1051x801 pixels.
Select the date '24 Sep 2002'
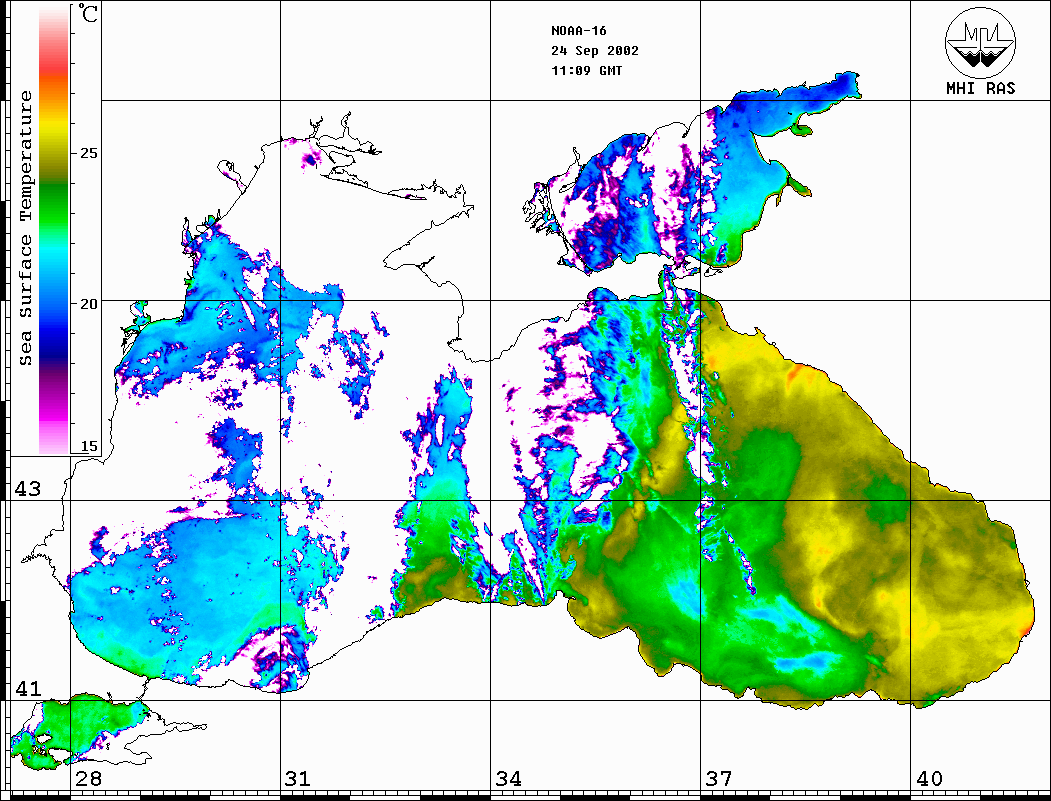point(595,51)
